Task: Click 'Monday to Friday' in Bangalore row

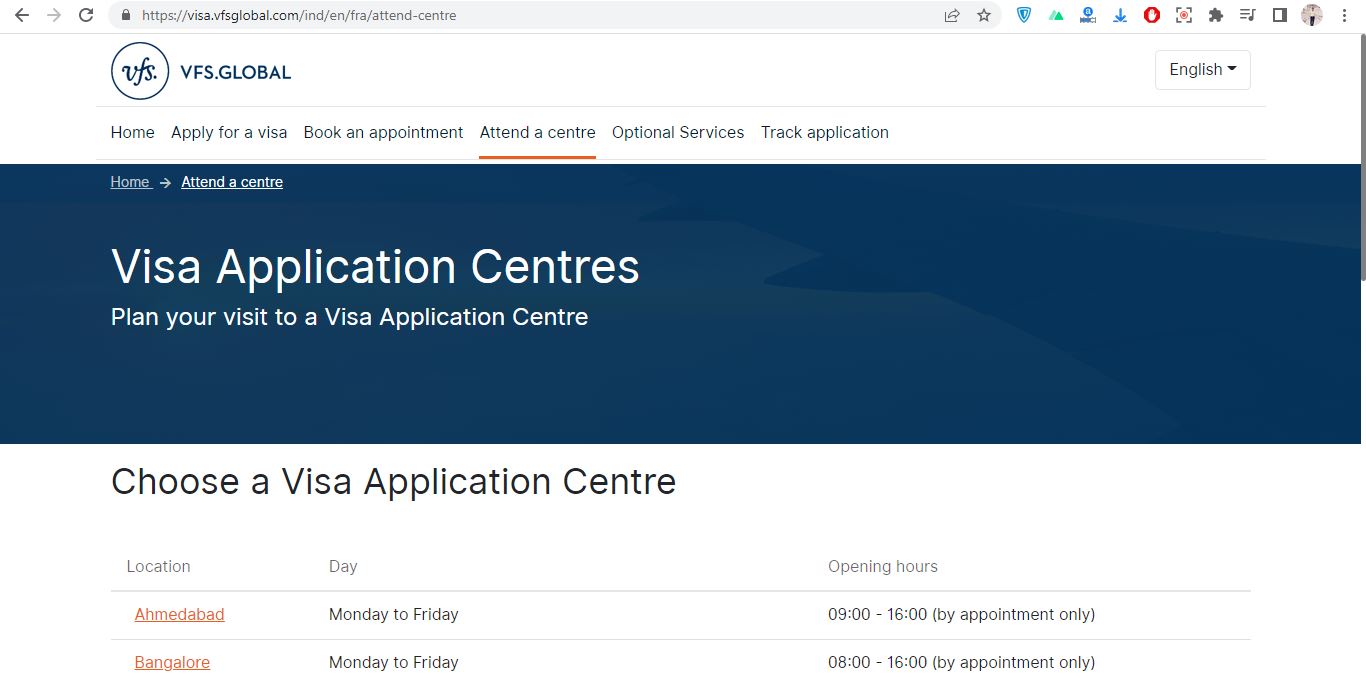Action: point(394,662)
